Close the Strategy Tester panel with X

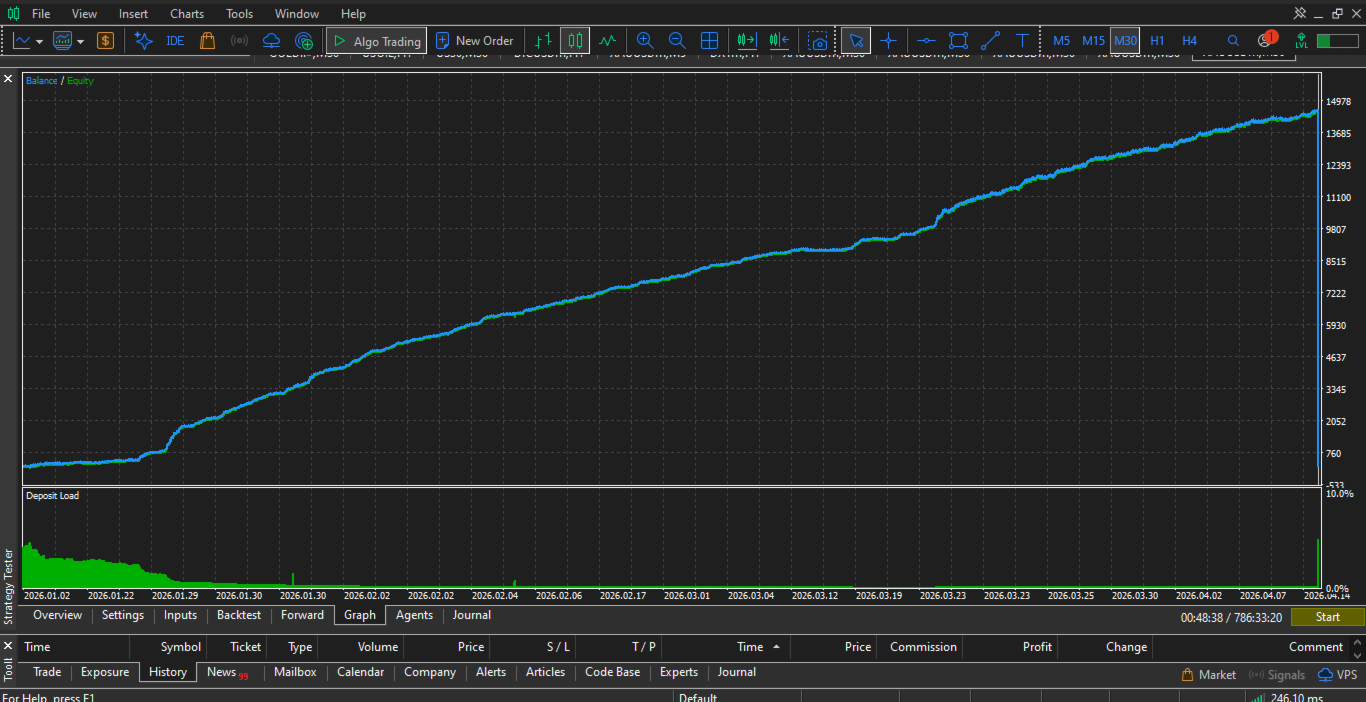pos(8,77)
